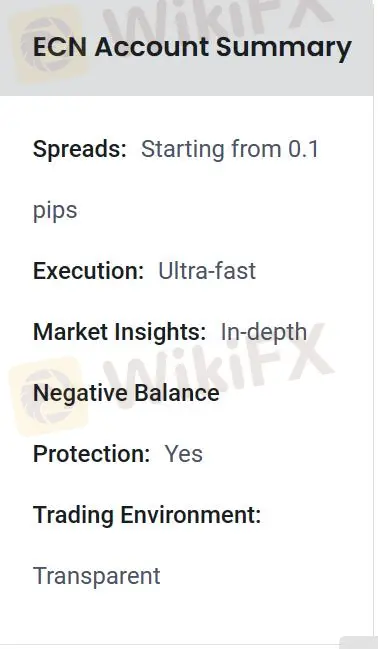Click the WikiFX watermark text at top
Image resolution: width=378 pixels, height=649 pixels.
(x=217, y=19)
